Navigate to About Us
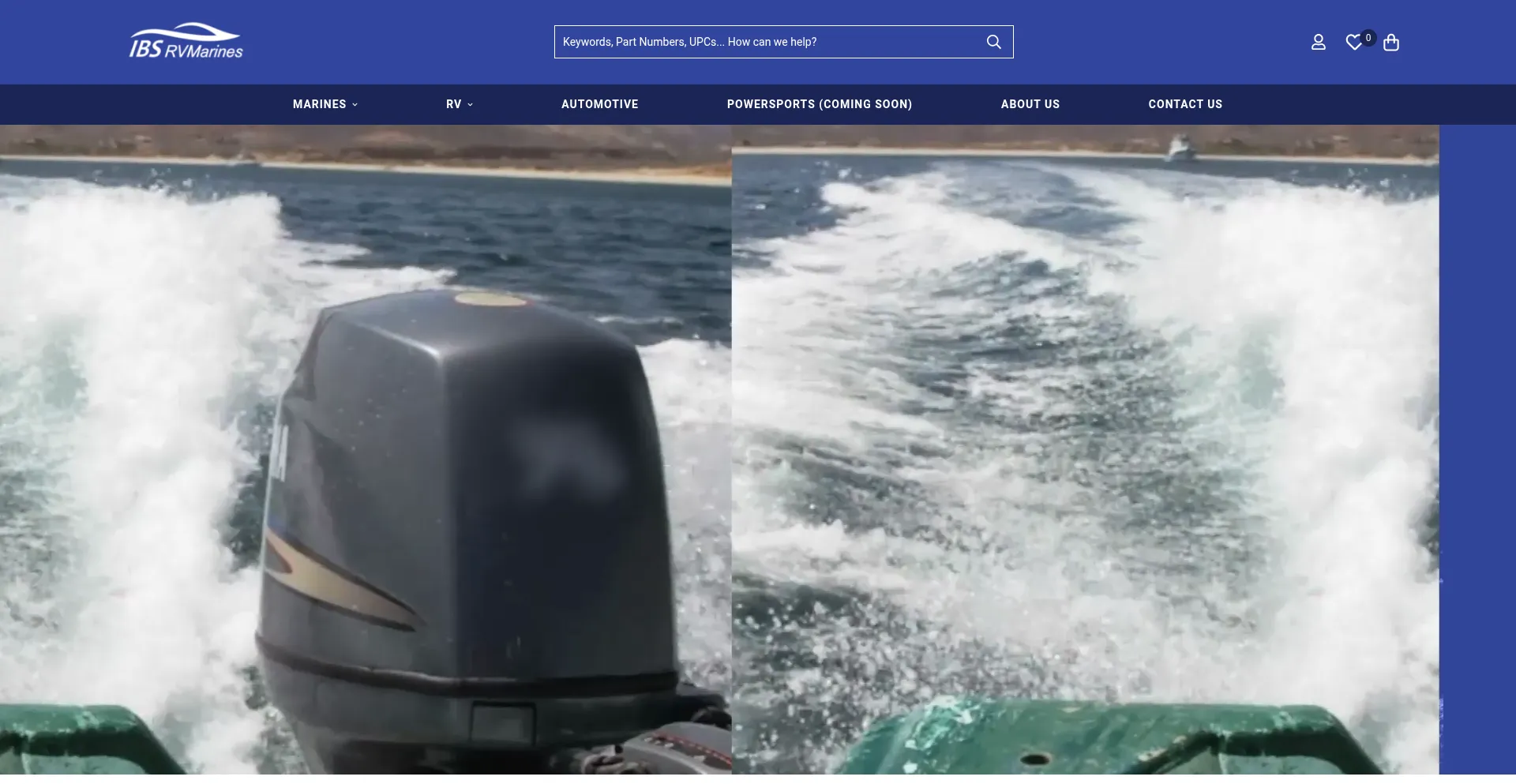Image resolution: width=1516 pixels, height=784 pixels. pyautogui.click(x=1030, y=104)
